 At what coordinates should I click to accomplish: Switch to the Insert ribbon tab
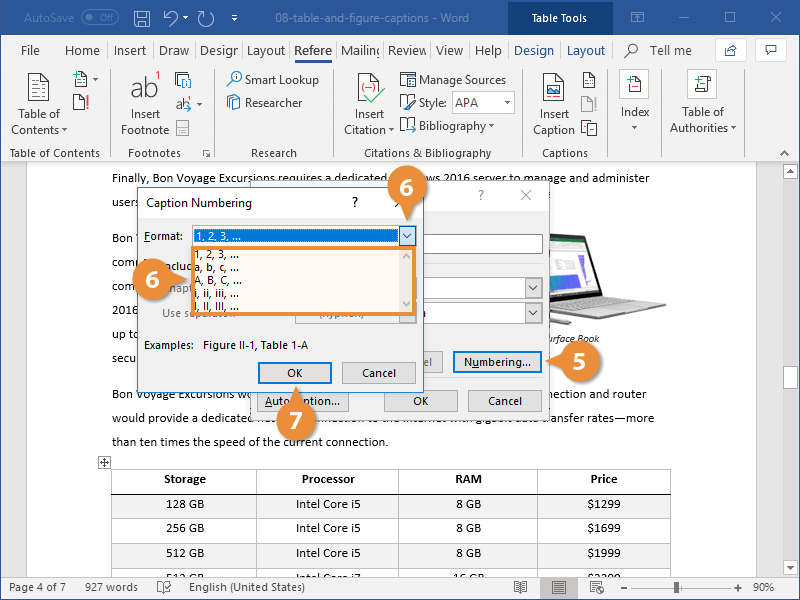tap(130, 51)
